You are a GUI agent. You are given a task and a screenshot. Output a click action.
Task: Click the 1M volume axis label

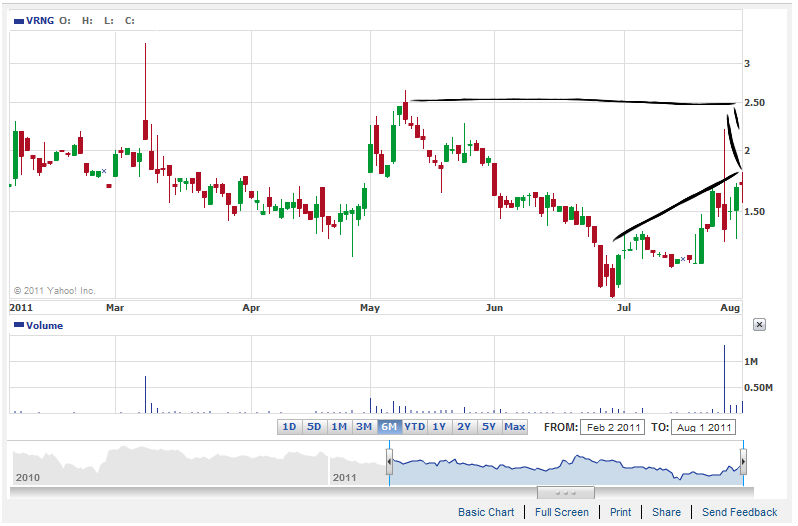[751, 362]
